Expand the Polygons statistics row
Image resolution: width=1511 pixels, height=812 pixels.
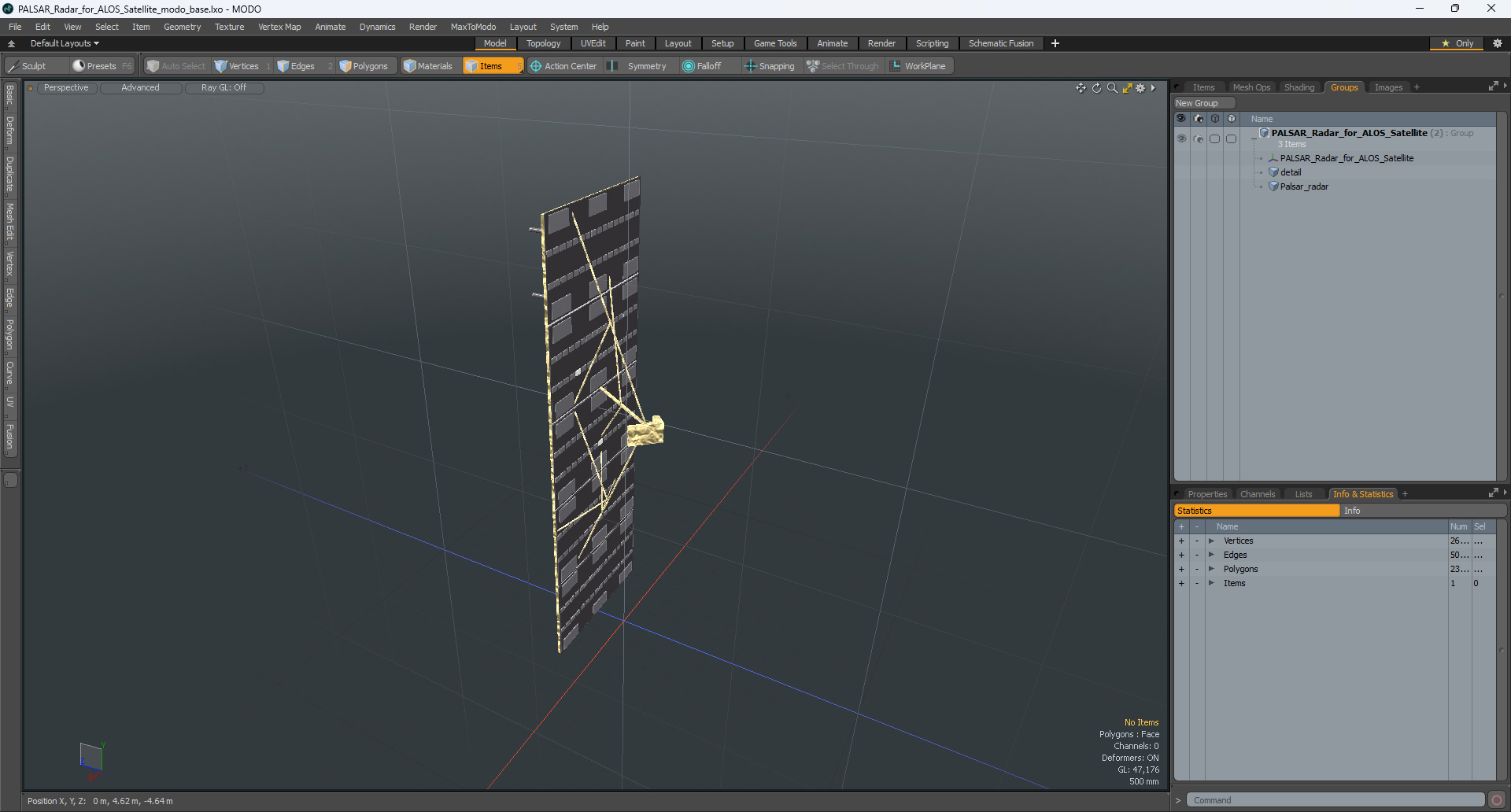coord(1212,569)
